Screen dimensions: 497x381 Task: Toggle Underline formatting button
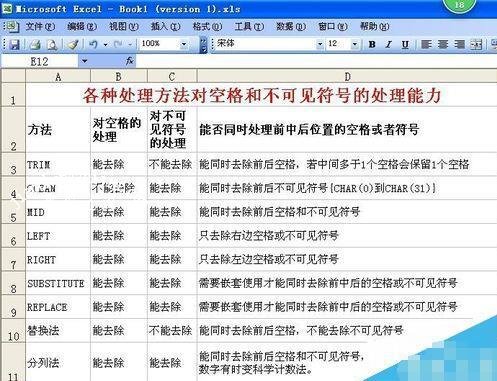point(405,44)
